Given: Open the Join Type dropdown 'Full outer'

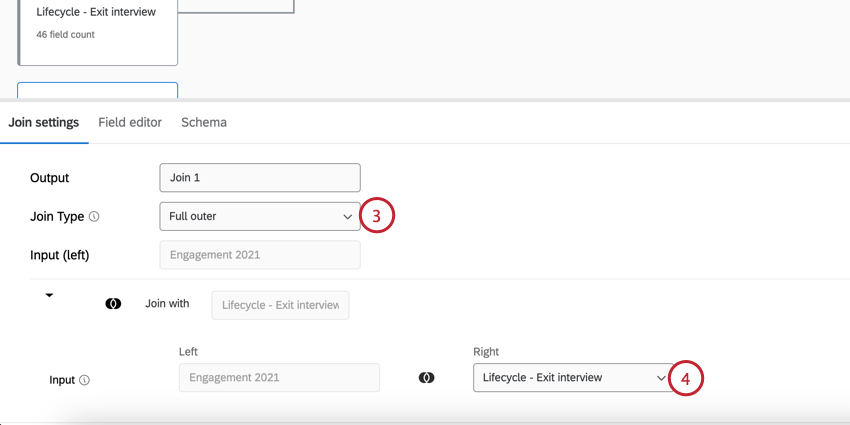Looking at the screenshot, I should (x=260, y=216).
